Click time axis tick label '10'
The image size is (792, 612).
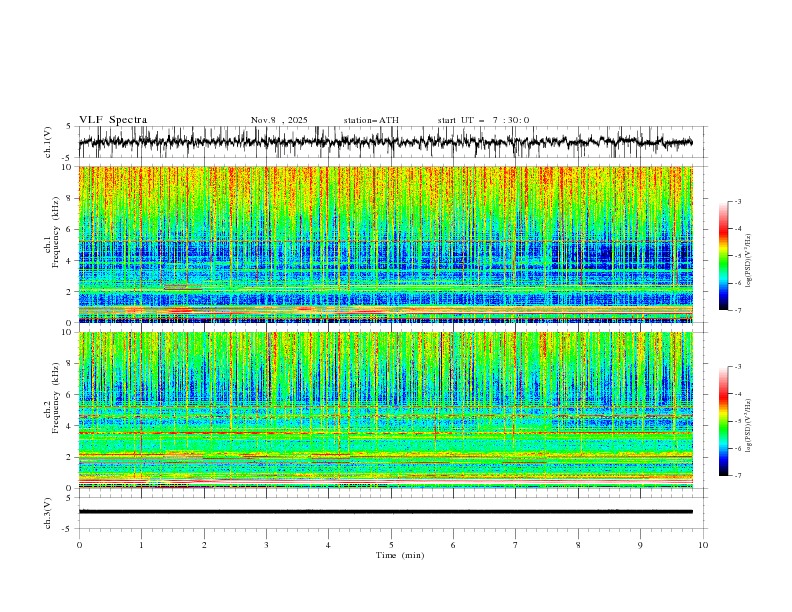[x=703, y=545]
